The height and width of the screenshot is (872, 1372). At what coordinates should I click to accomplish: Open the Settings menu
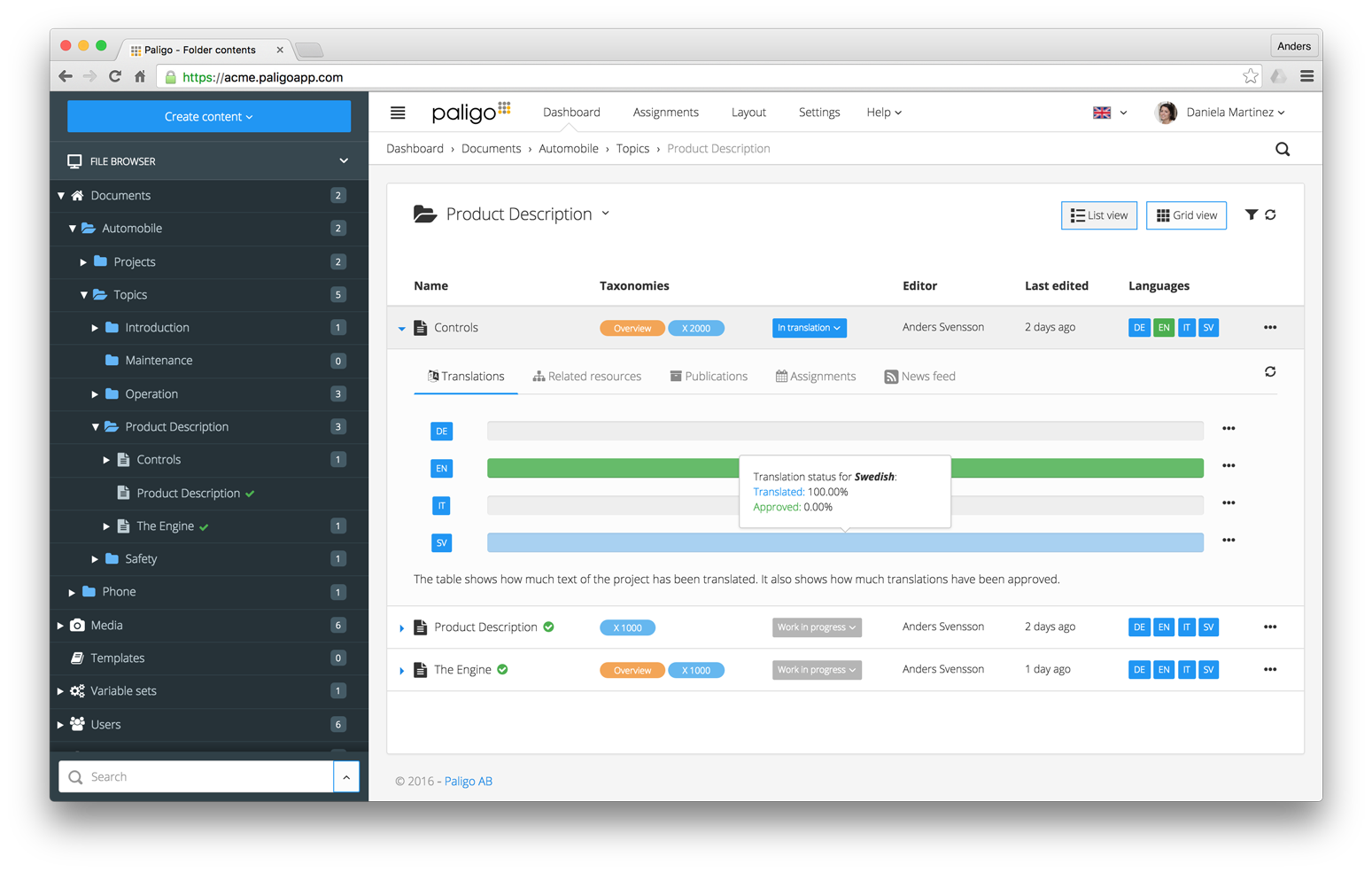(x=819, y=113)
